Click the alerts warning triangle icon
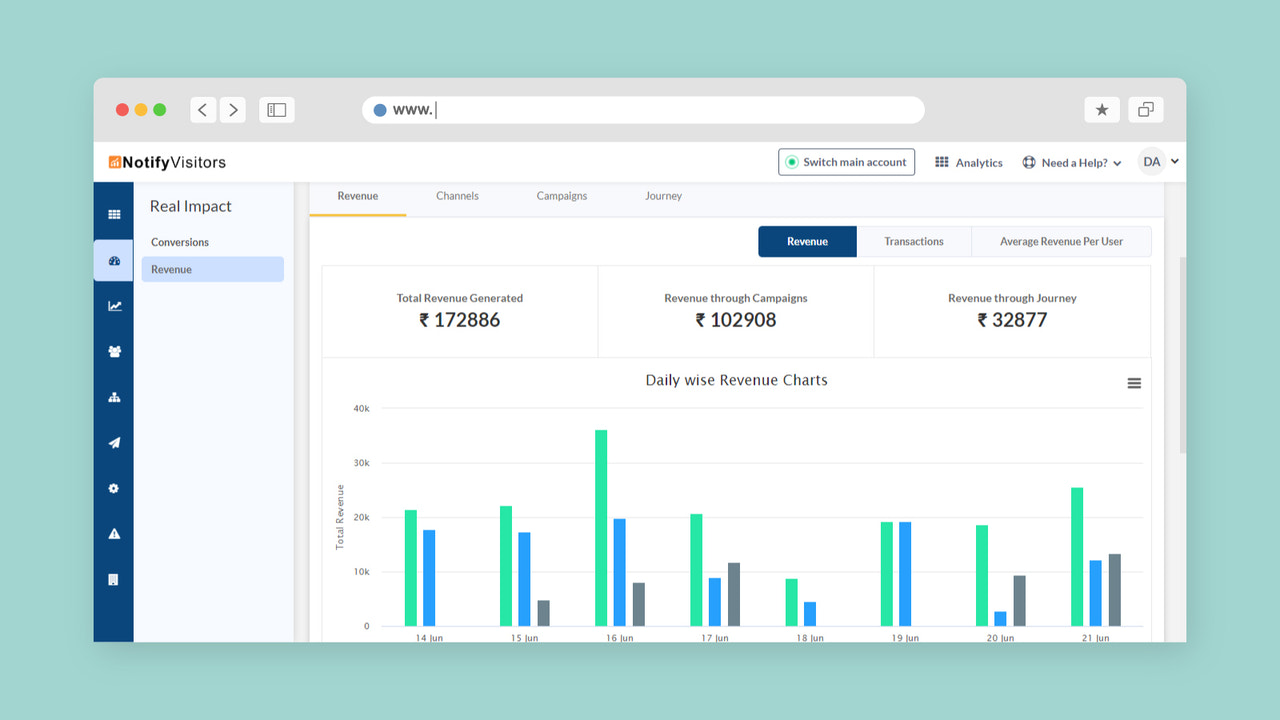 coord(113,533)
